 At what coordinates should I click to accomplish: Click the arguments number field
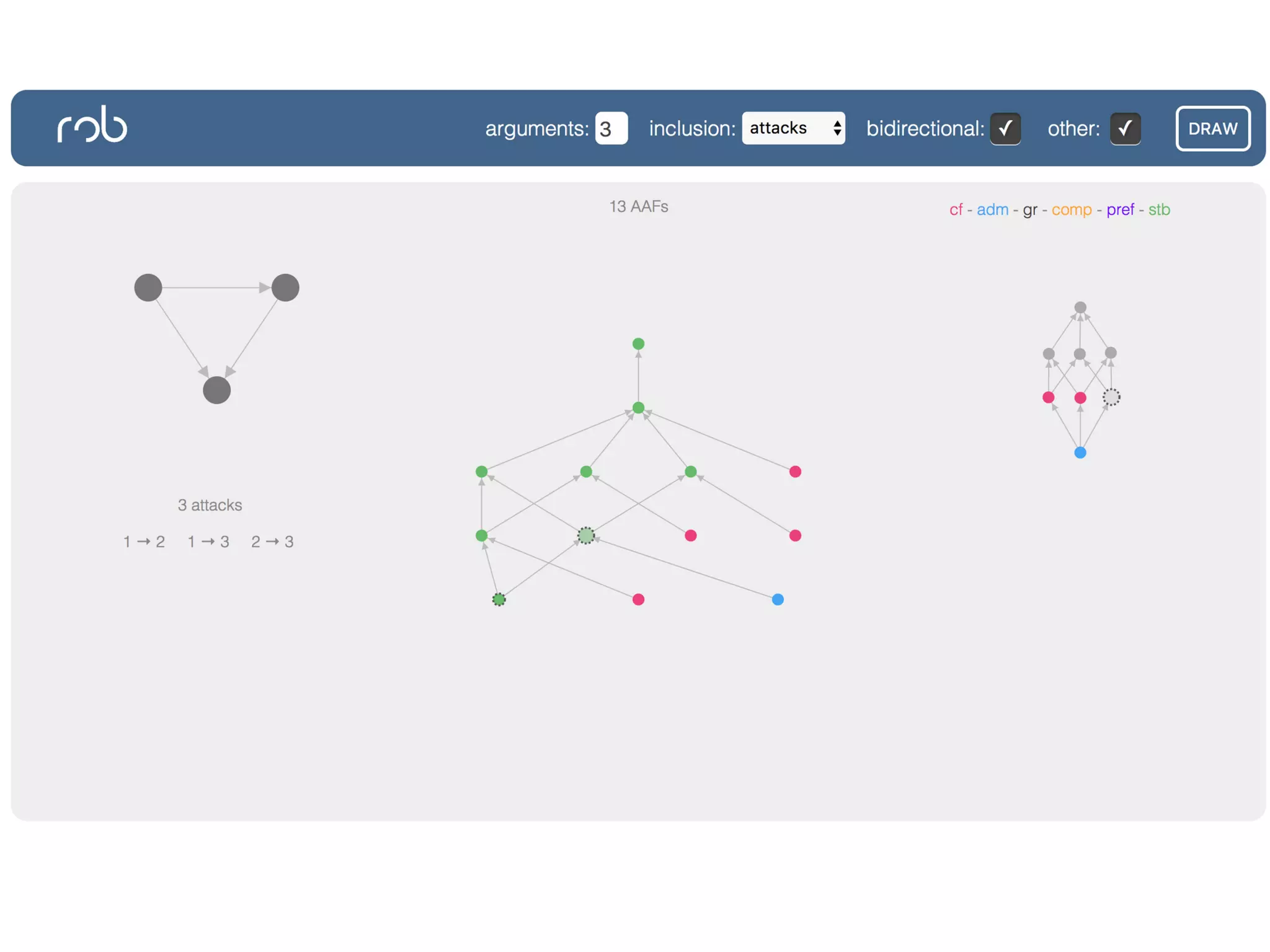coord(611,128)
